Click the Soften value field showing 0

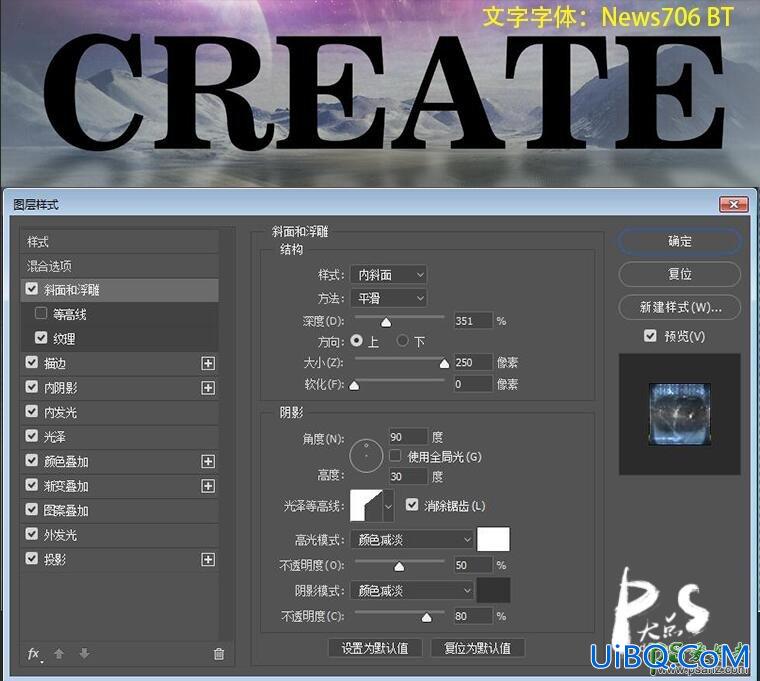pyautogui.click(x=473, y=384)
